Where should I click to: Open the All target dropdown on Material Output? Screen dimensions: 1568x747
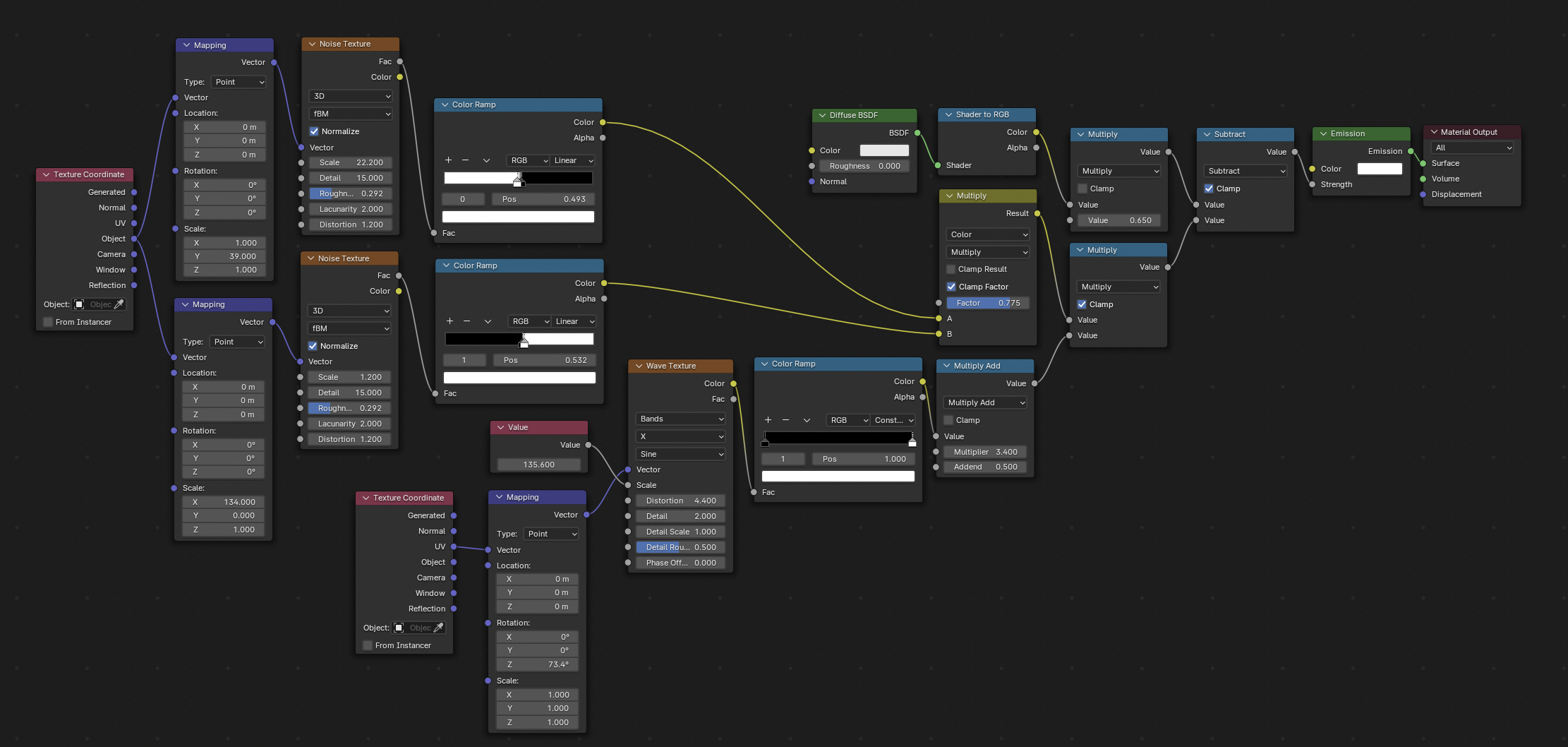tap(1472, 148)
